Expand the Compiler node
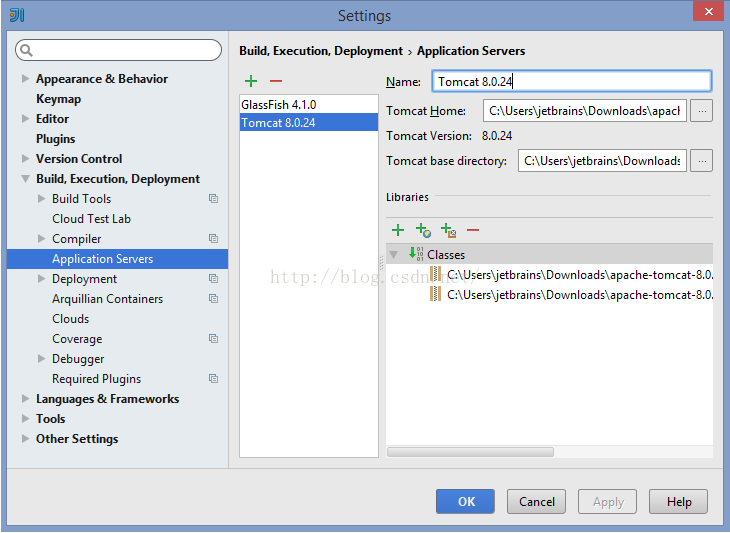The width and height of the screenshot is (730, 533). [41, 238]
